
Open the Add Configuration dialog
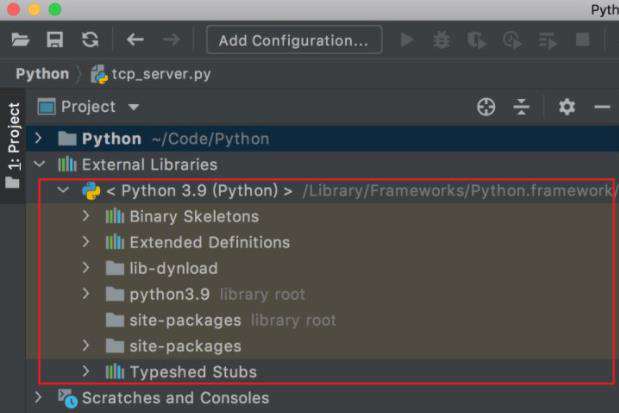294,40
